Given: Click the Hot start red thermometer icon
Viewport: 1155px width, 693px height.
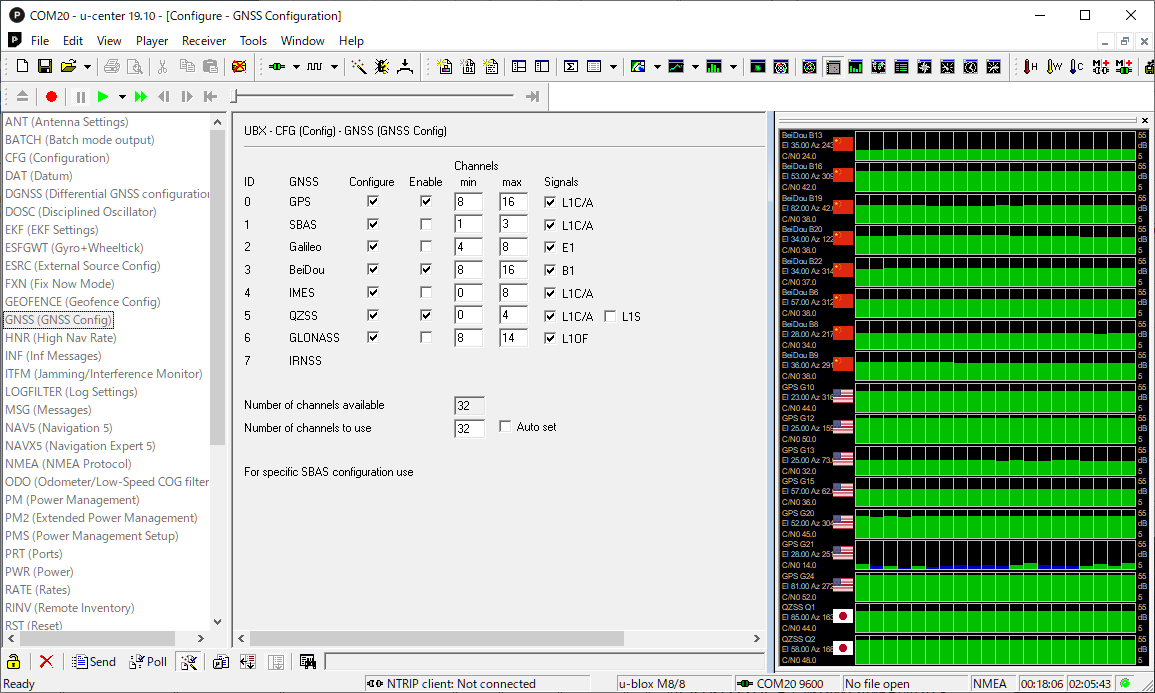Looking at the screenshot, I should coord(1031,66).
